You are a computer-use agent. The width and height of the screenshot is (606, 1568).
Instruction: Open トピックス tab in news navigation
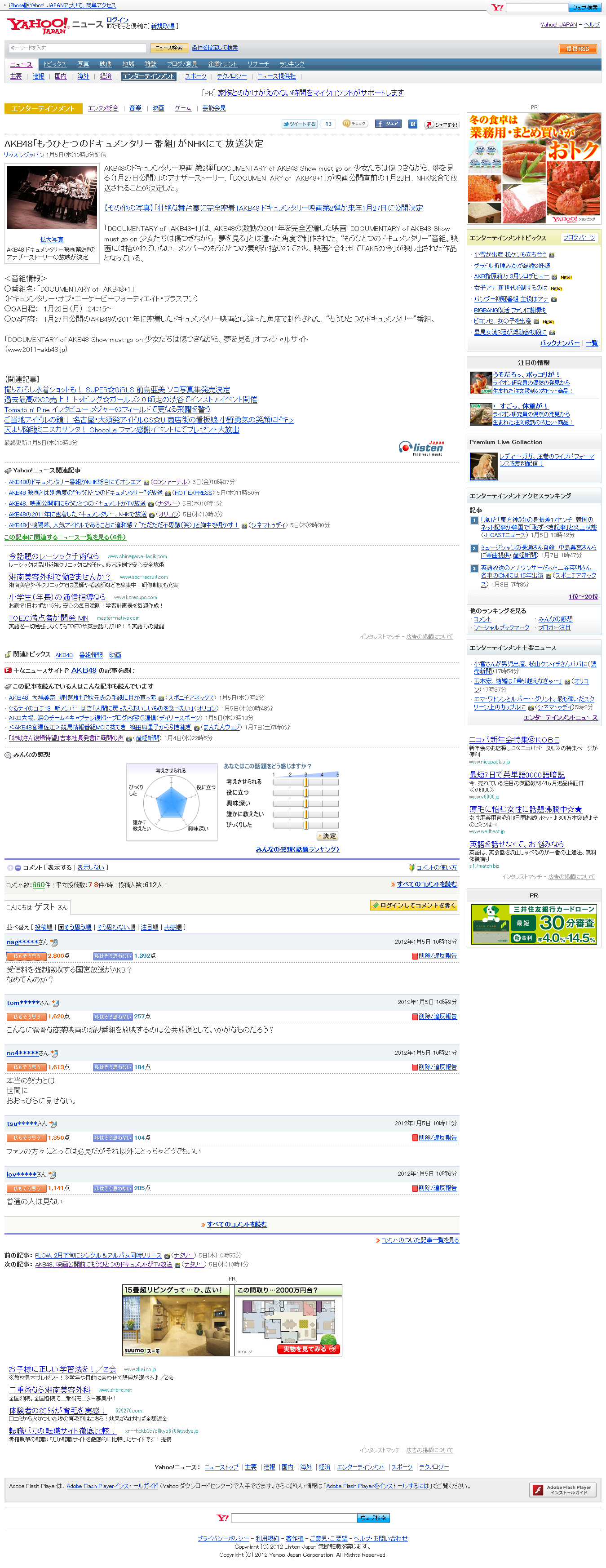coord(54,64)
